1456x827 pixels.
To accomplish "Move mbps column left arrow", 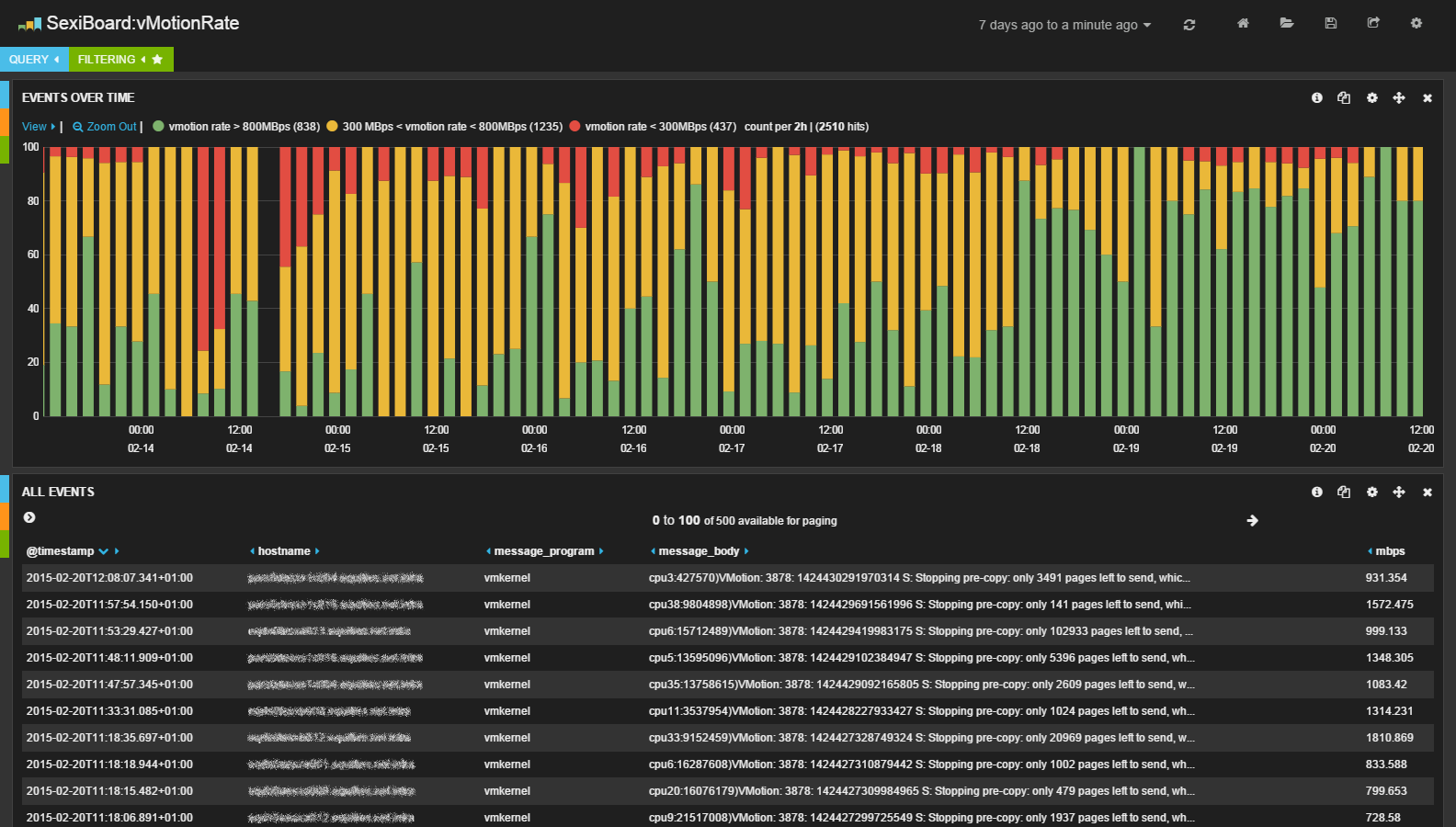I will click(1370, 551).
